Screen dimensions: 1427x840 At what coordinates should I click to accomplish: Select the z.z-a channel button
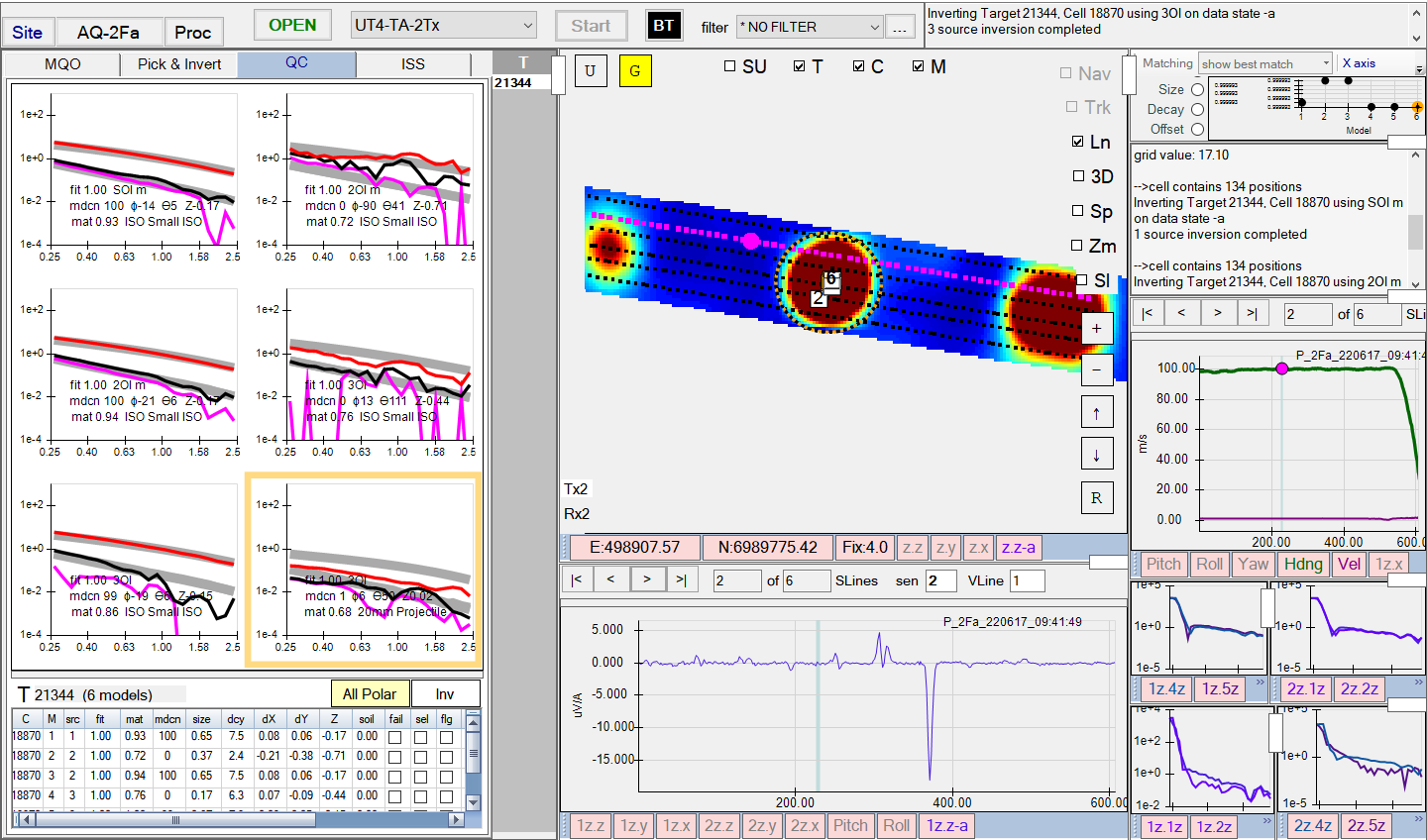pos(1018,547)
